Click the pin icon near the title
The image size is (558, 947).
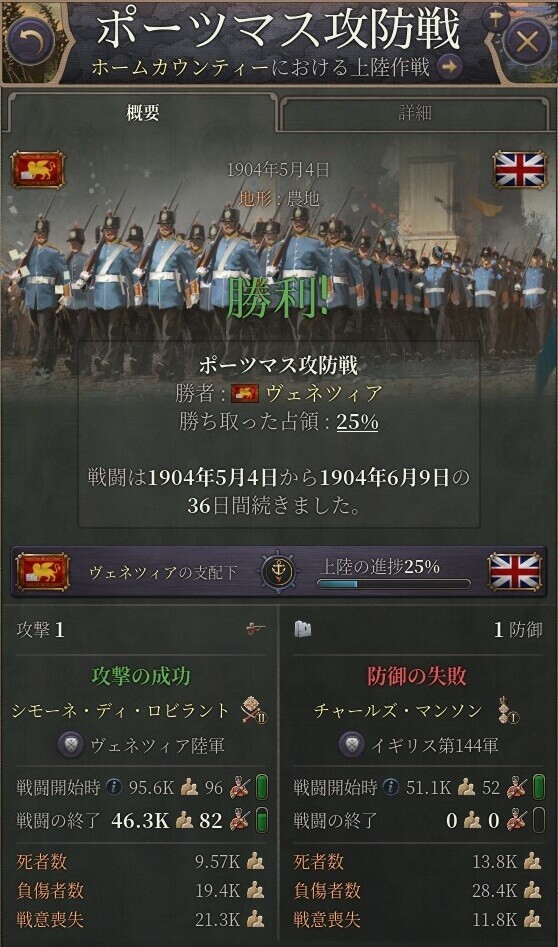tap(496, 18)
